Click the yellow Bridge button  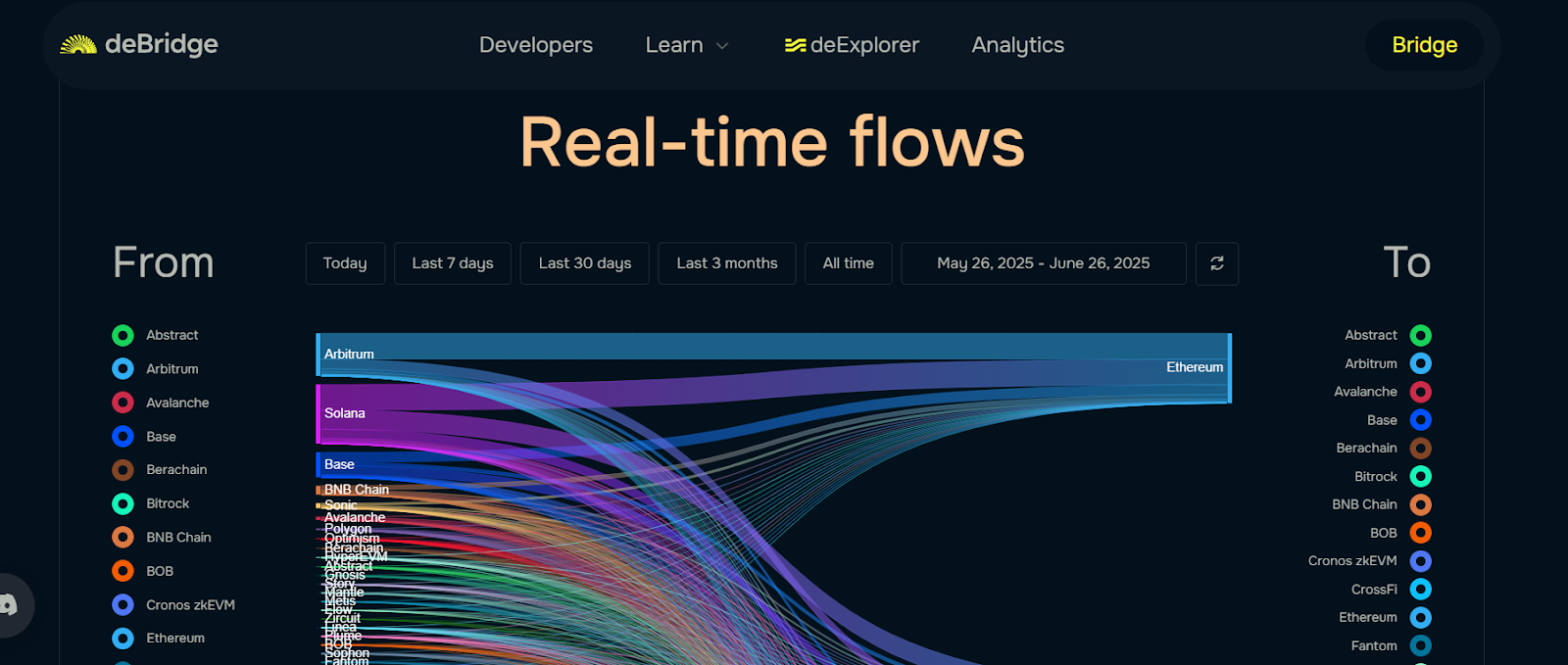click(1424, 45)
